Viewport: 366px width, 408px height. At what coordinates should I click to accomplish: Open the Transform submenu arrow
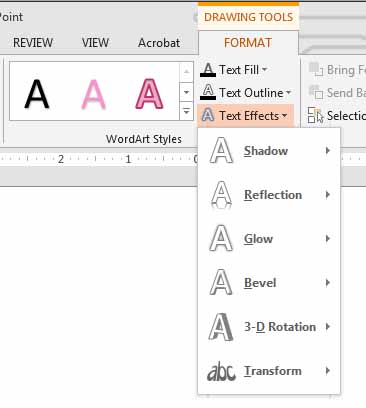[328, 370]
